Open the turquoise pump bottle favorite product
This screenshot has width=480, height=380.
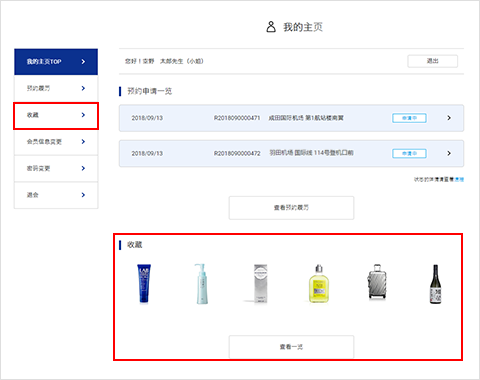(x=201, y=284)
